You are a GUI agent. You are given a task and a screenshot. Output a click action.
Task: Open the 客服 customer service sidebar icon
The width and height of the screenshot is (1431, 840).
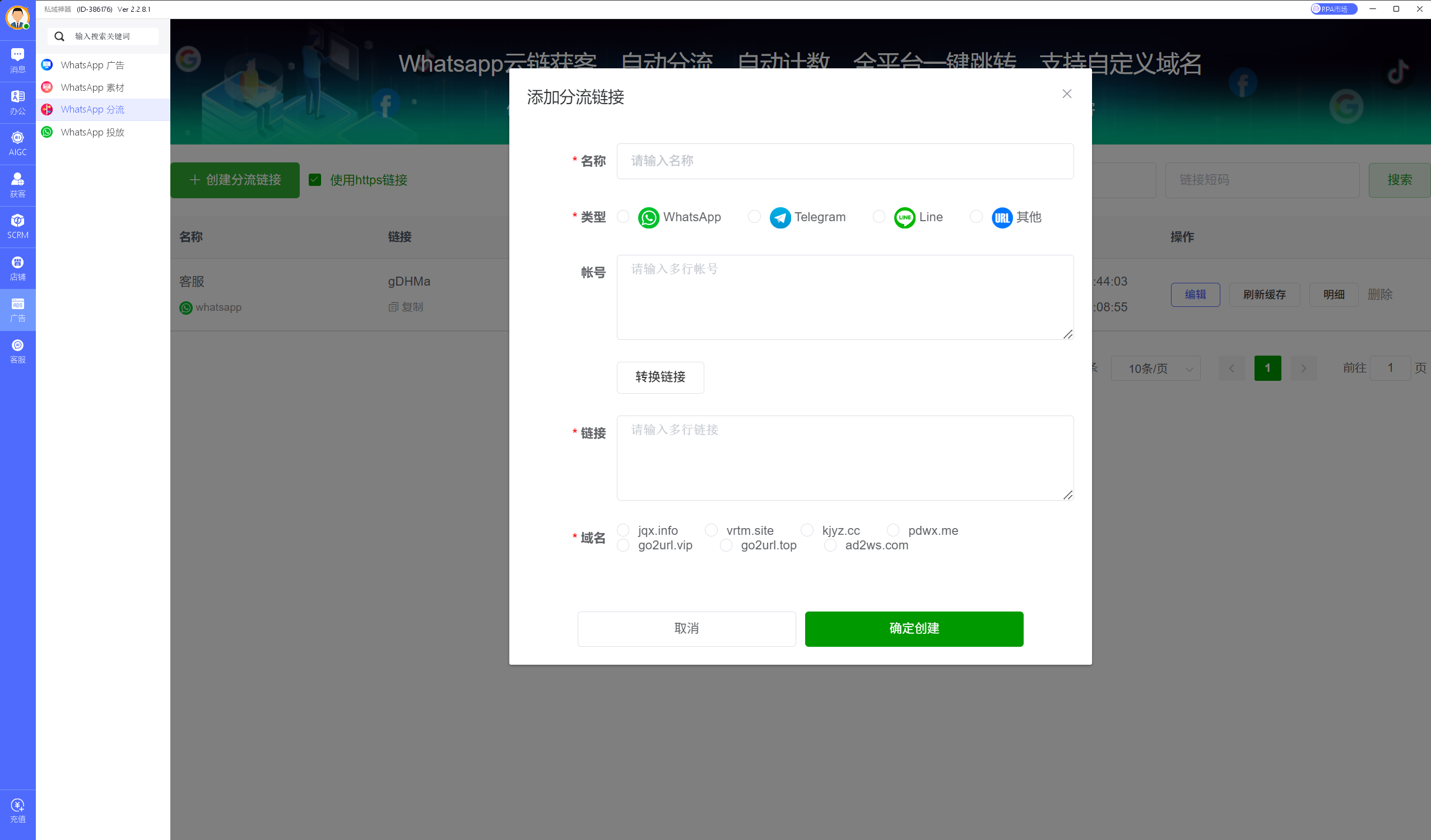(x=17, y=351)
